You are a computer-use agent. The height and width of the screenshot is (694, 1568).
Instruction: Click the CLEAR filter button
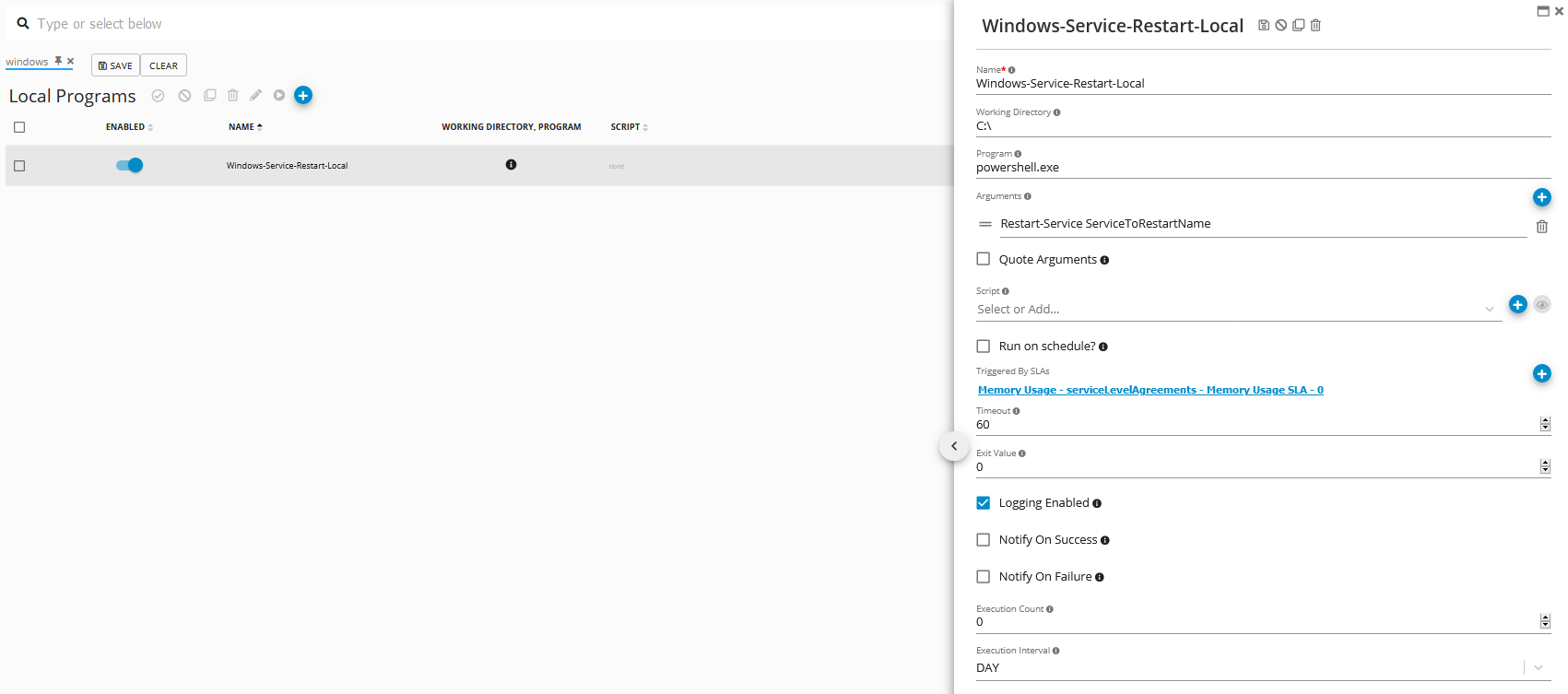[x=163, y=65]
